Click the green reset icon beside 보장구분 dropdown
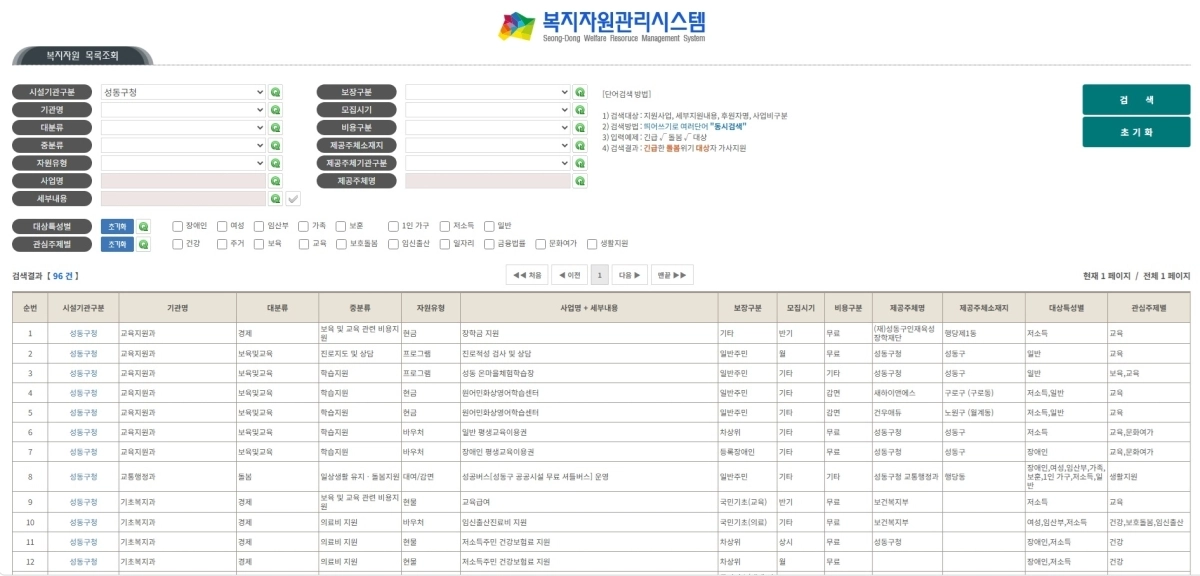The width and height of the screenshot is (1200, 576). pos(580,92)
